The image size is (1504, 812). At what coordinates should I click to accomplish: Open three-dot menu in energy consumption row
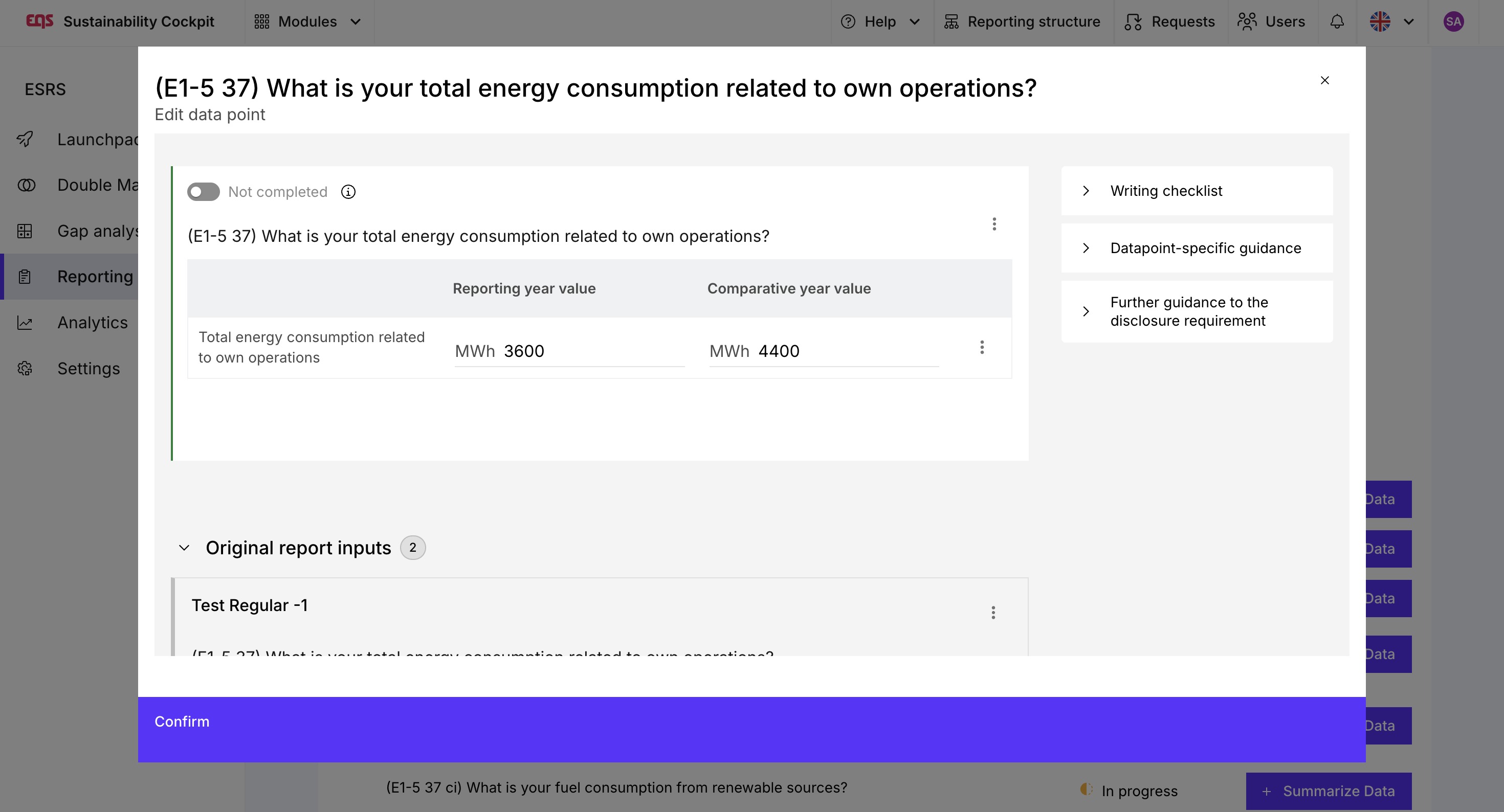pos(982,347)
